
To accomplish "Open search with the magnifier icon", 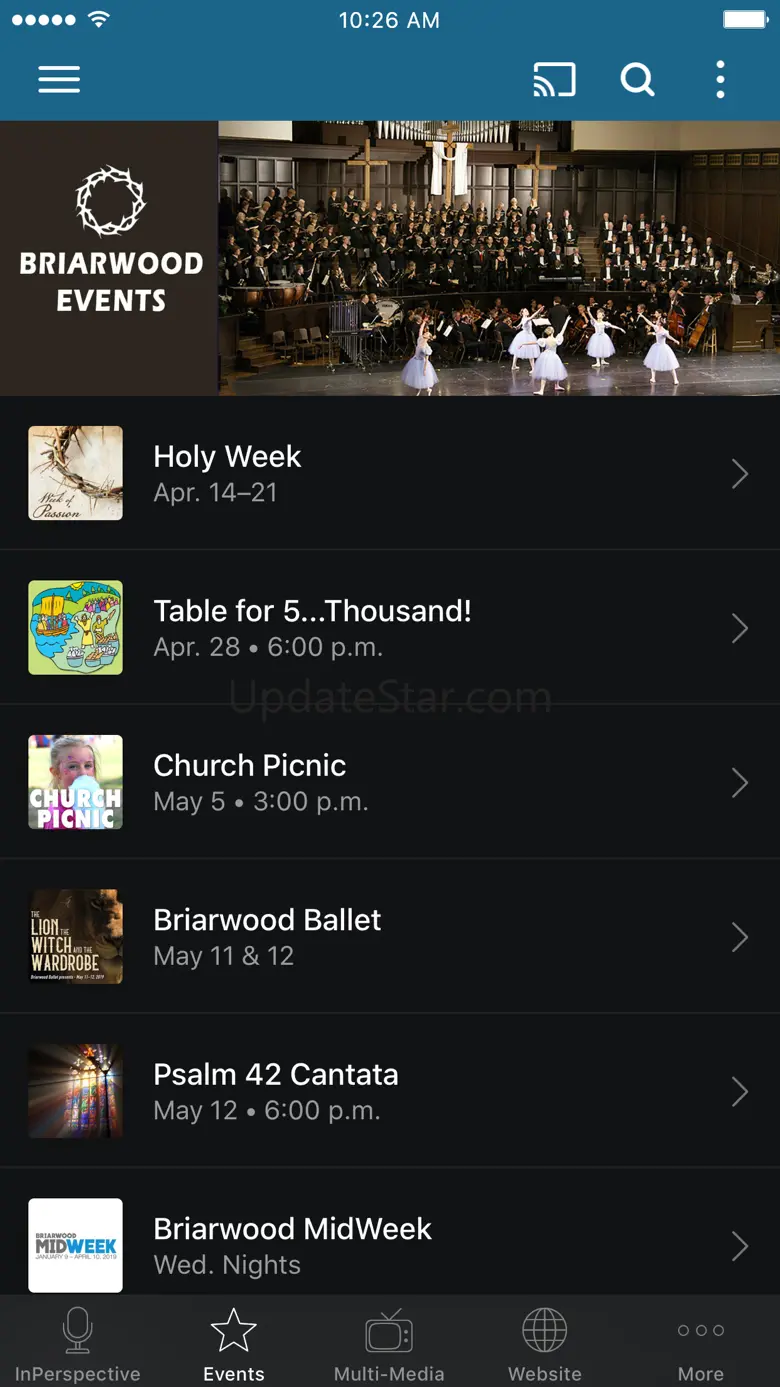I will [637, 80].
